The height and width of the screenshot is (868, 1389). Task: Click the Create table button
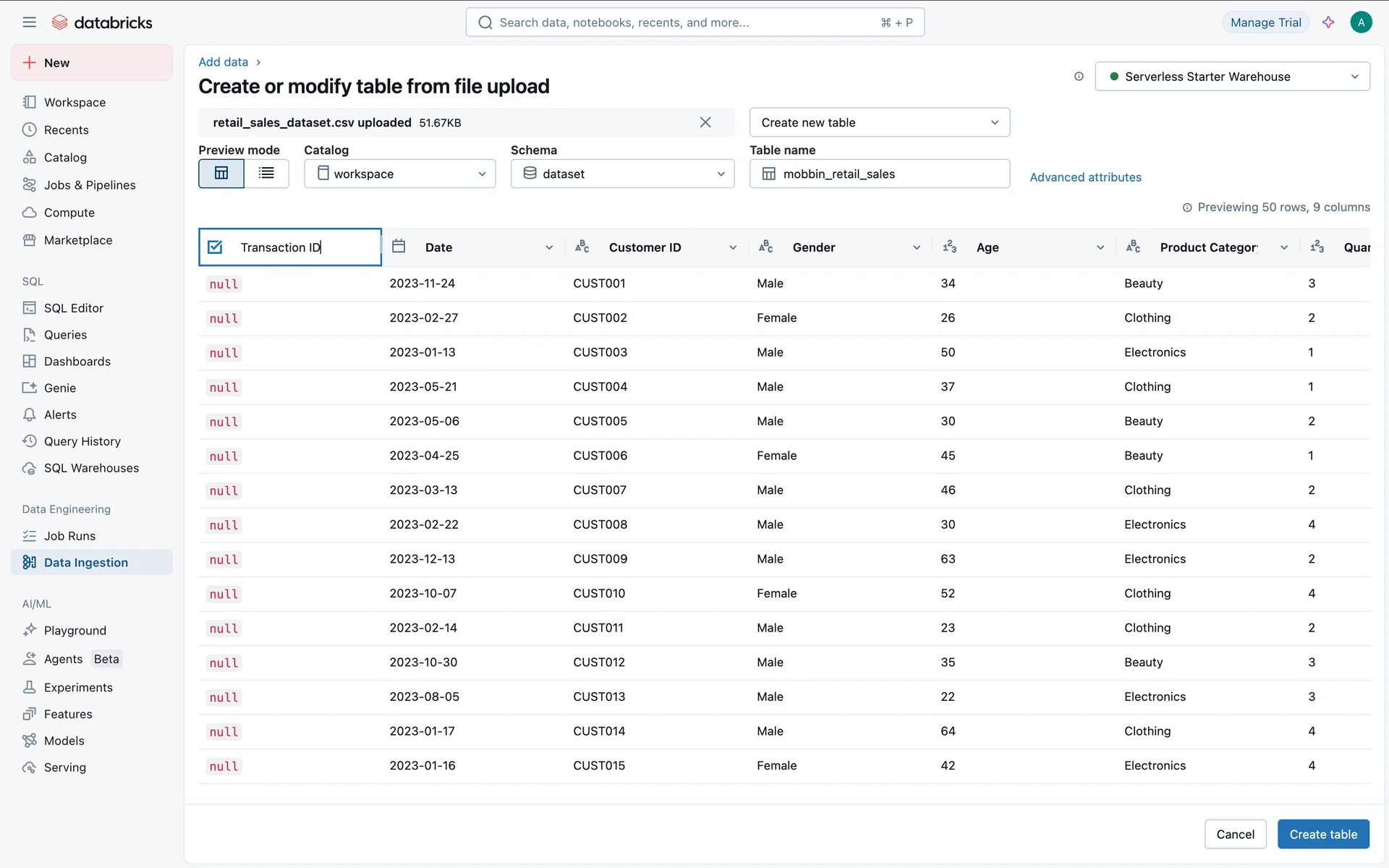coord(1322,834)
